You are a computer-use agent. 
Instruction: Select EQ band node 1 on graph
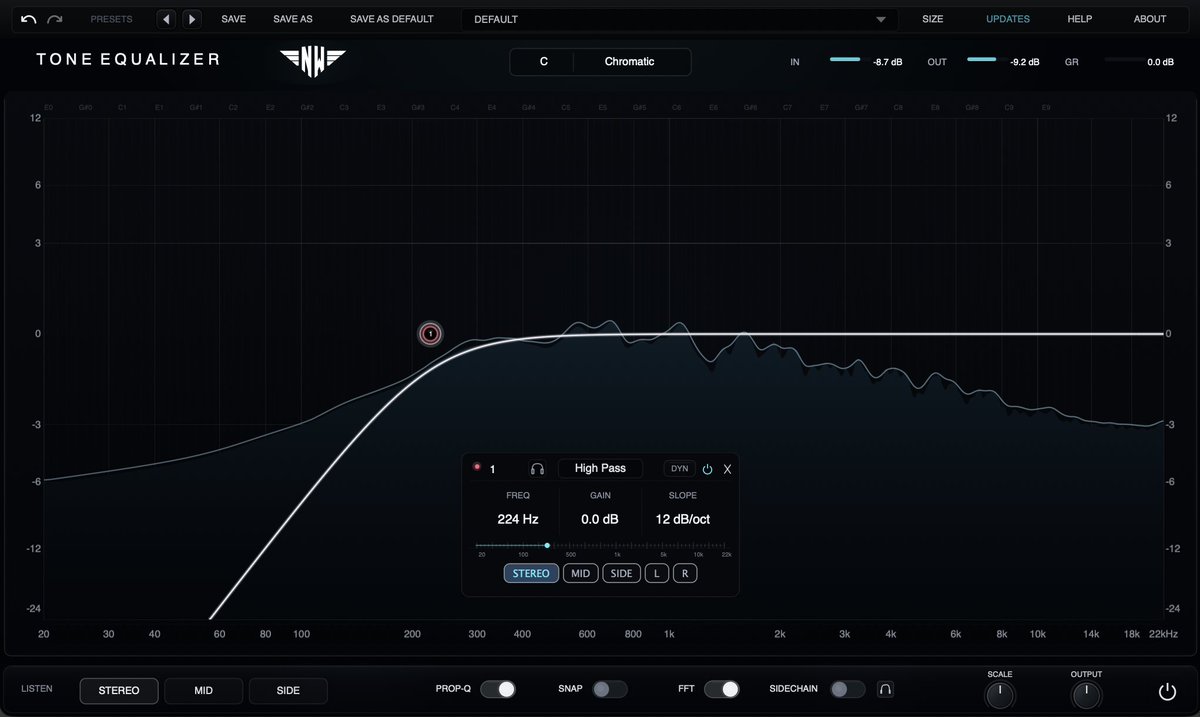tap(430, 334)
